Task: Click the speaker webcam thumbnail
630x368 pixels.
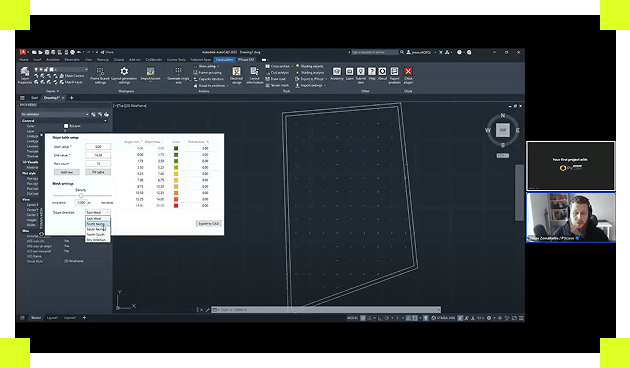Action: (571, 217)
